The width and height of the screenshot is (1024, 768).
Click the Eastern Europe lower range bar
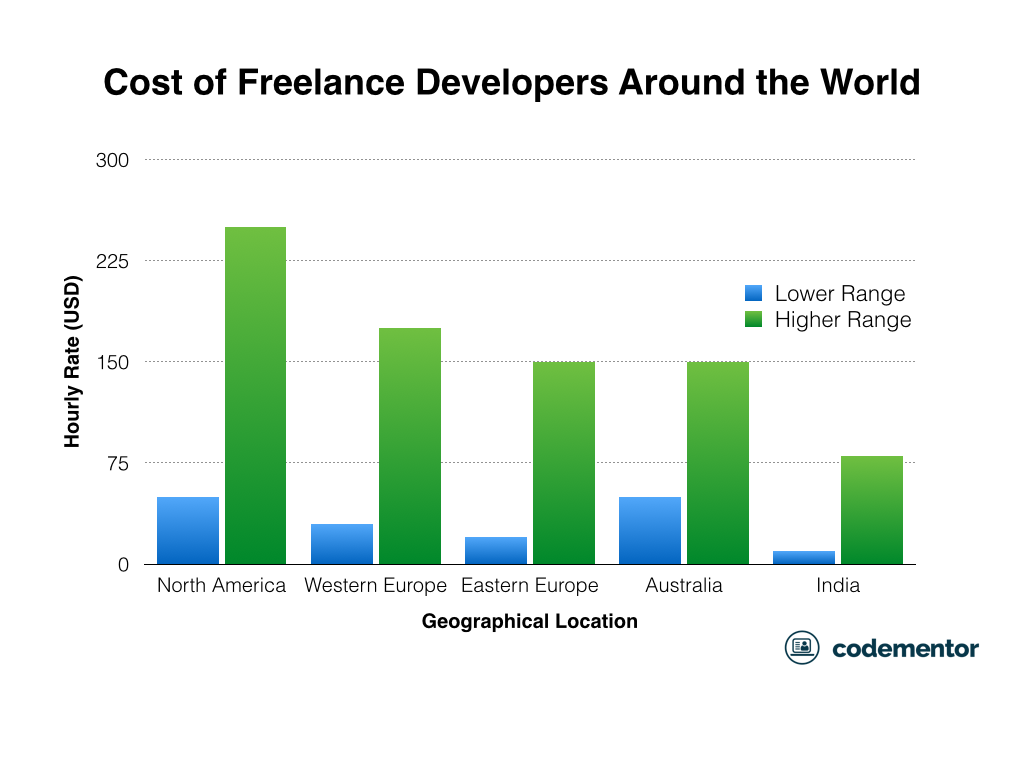495,550
